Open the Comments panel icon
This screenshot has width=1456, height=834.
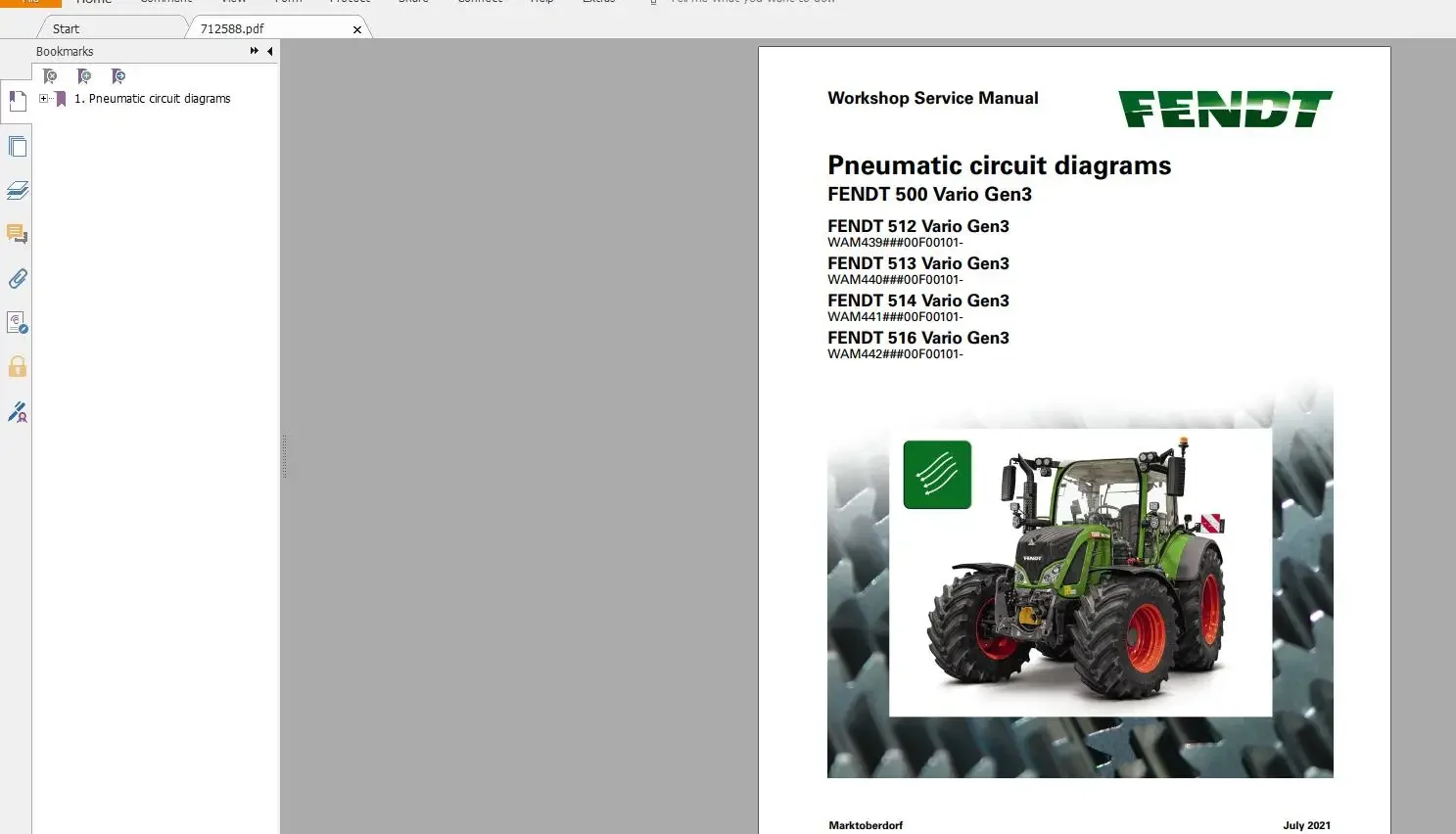(x=17, y=234)
